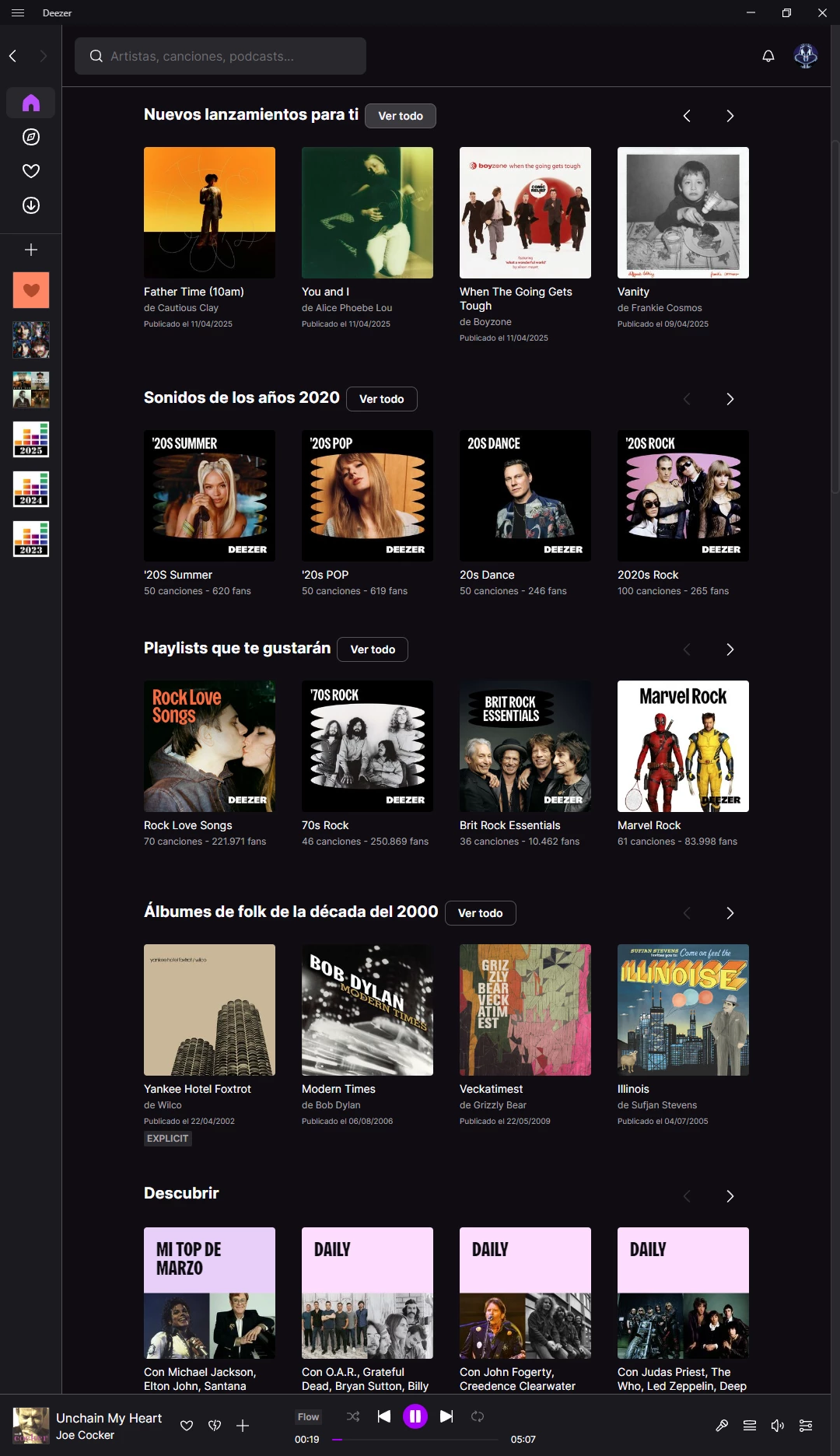Open Rock Love Songs playlist cover

(x=209, y=746)
